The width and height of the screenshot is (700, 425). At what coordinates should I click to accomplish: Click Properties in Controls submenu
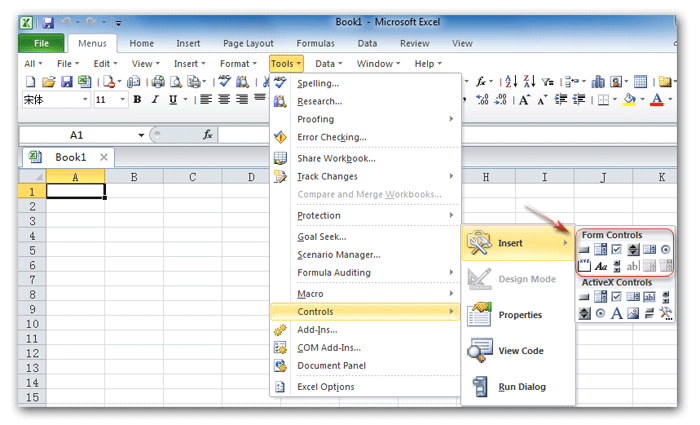coord(518,315)
